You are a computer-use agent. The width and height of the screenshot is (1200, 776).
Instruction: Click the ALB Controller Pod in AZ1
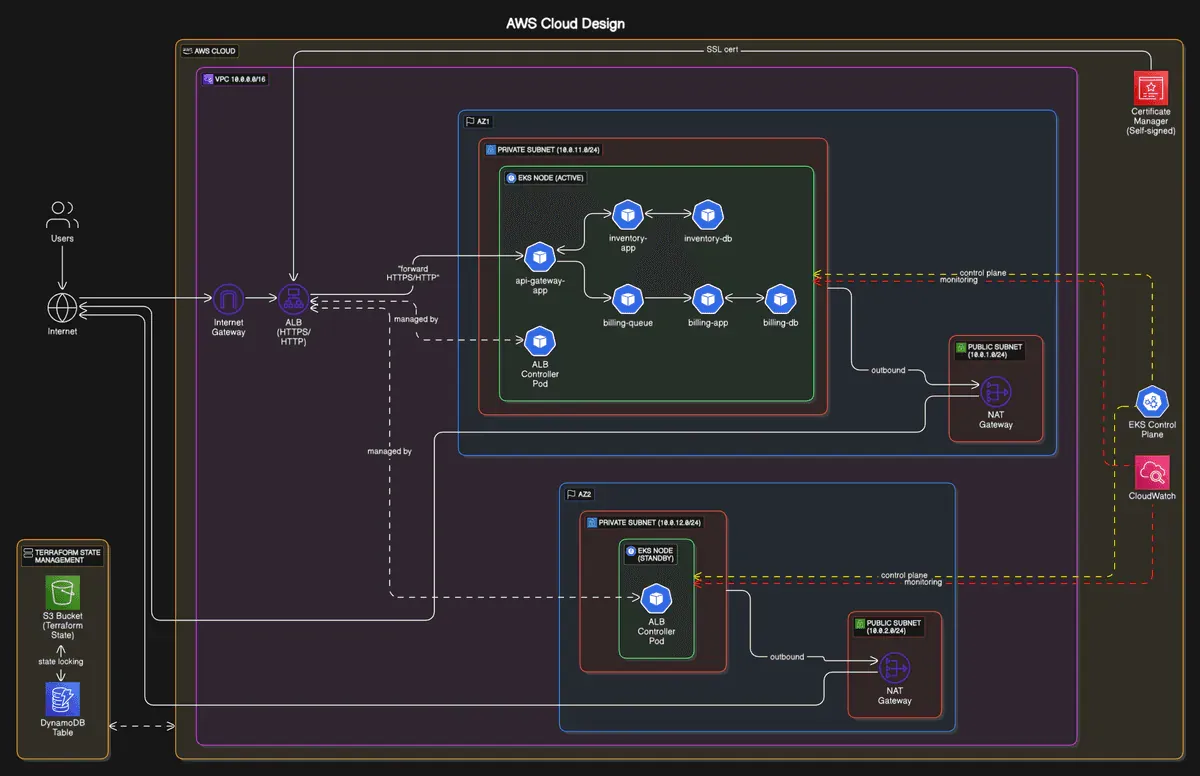point(540,341)
